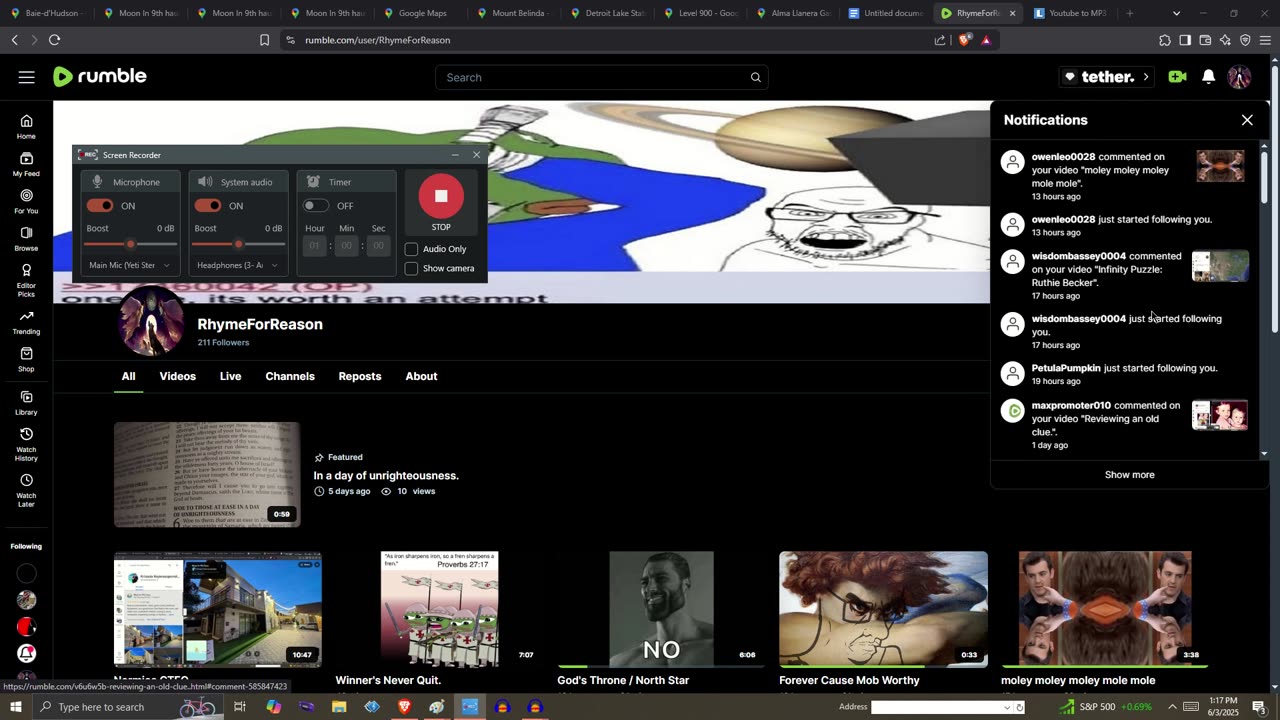Click the Windows Start button

click(15, 707)
